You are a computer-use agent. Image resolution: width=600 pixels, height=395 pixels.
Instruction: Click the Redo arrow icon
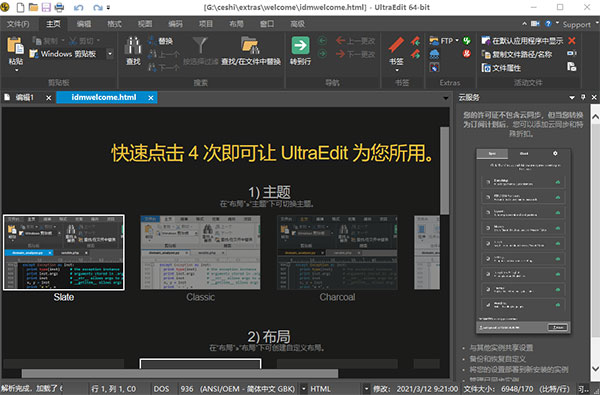(97, 8)
